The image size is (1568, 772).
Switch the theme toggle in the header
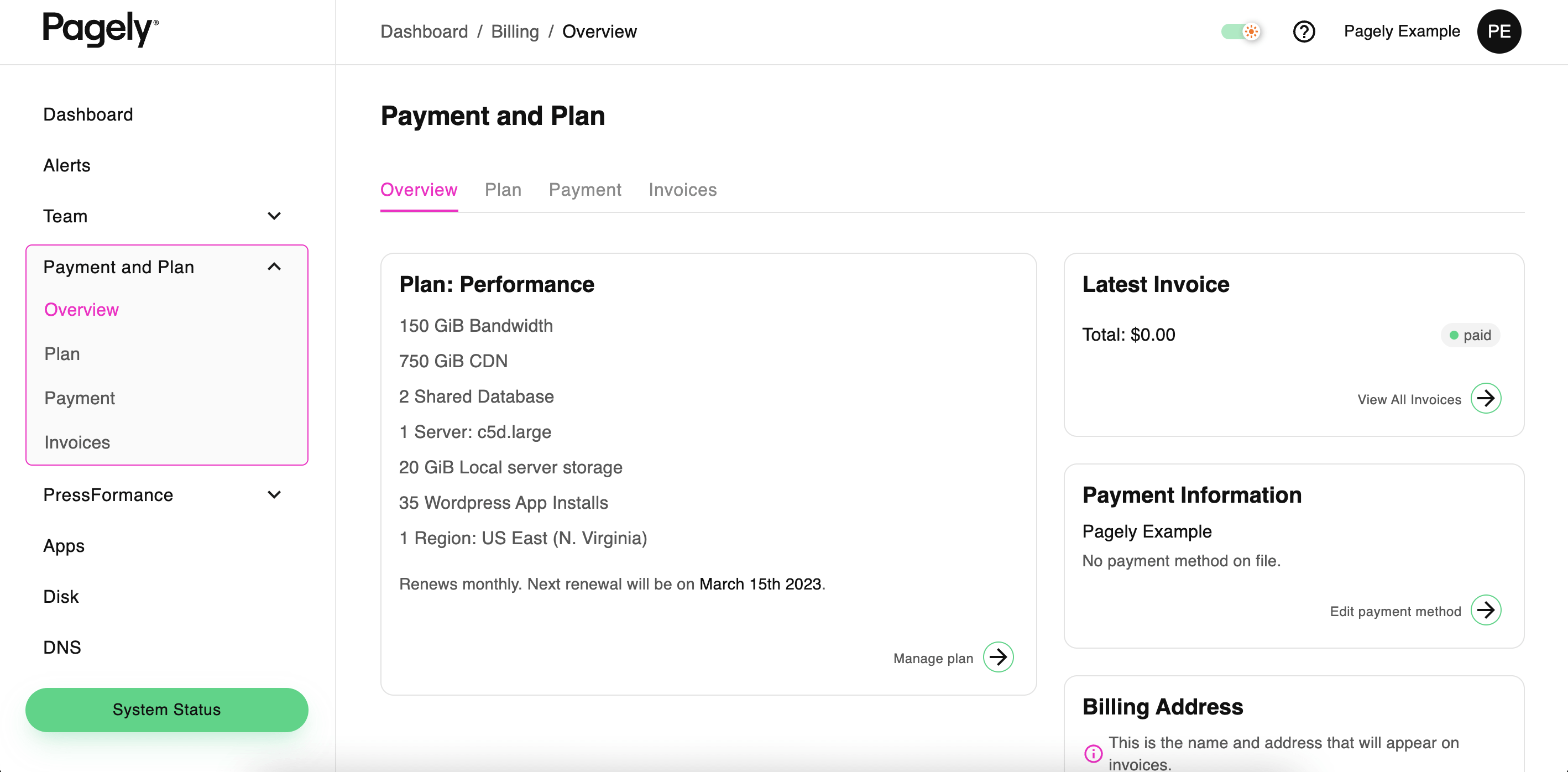(1241, 32)
